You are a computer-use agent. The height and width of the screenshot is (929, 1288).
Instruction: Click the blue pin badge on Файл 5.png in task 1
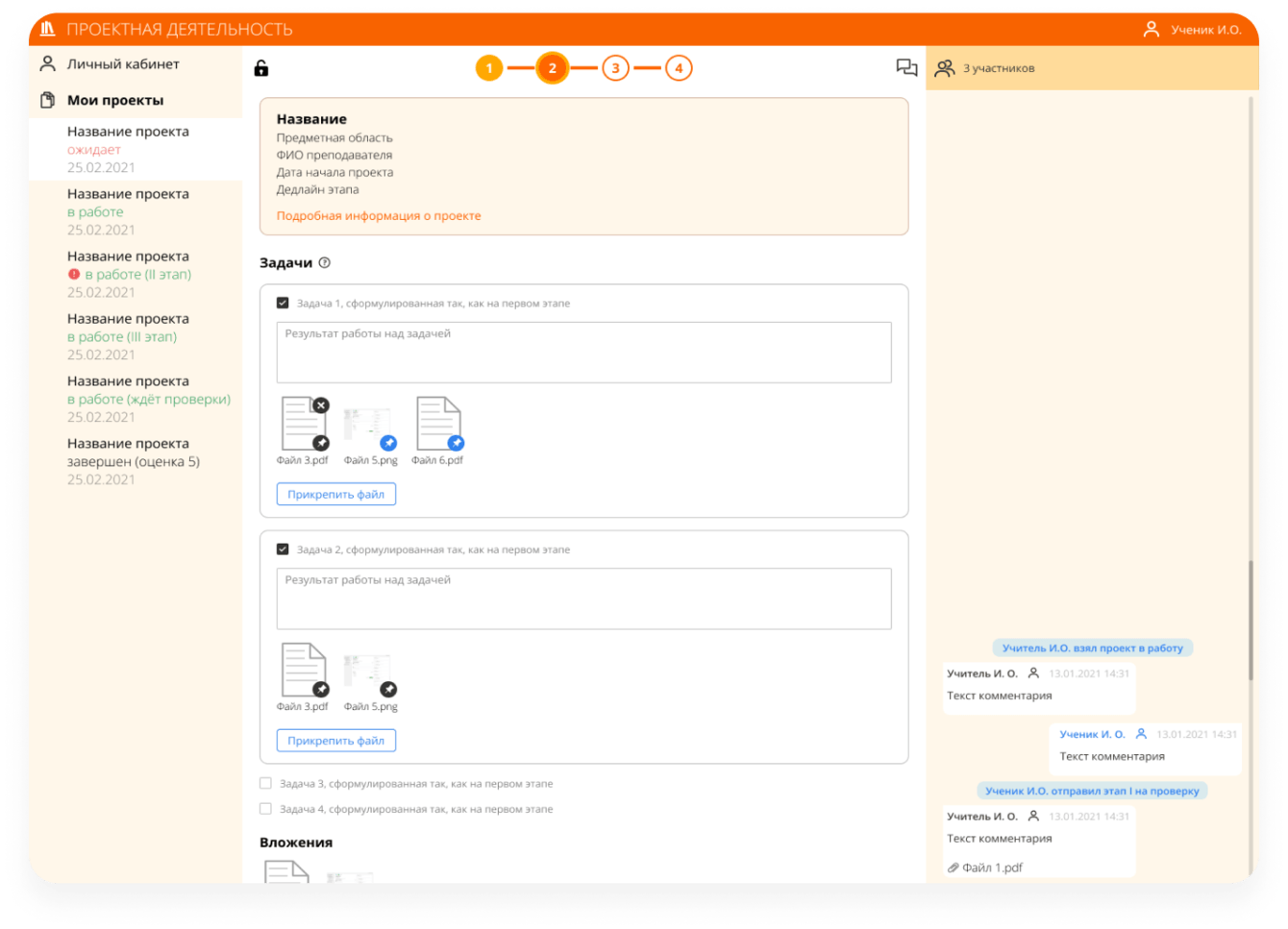(x=388, y=443)
